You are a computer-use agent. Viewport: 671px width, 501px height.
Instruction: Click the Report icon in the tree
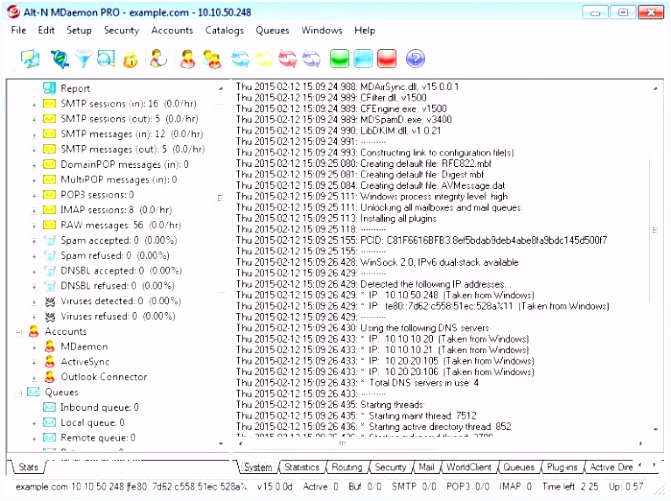[49, 88]
